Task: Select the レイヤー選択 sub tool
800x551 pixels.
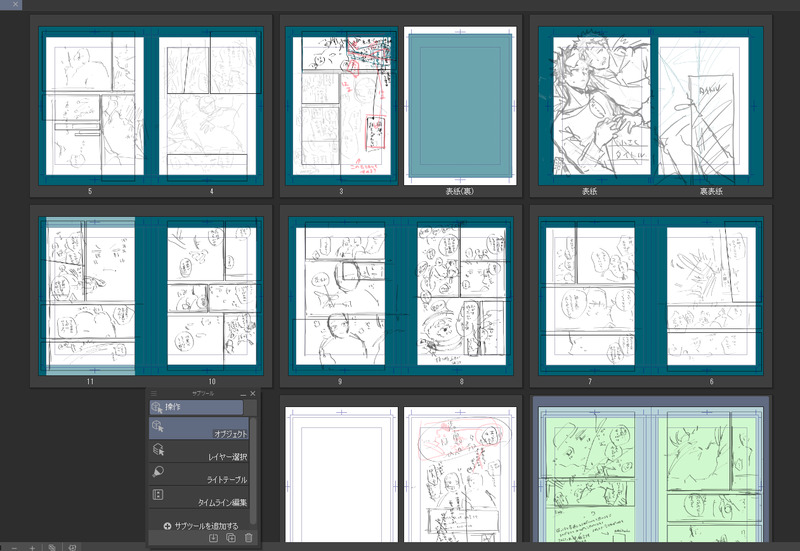Action: pos(199,451)
